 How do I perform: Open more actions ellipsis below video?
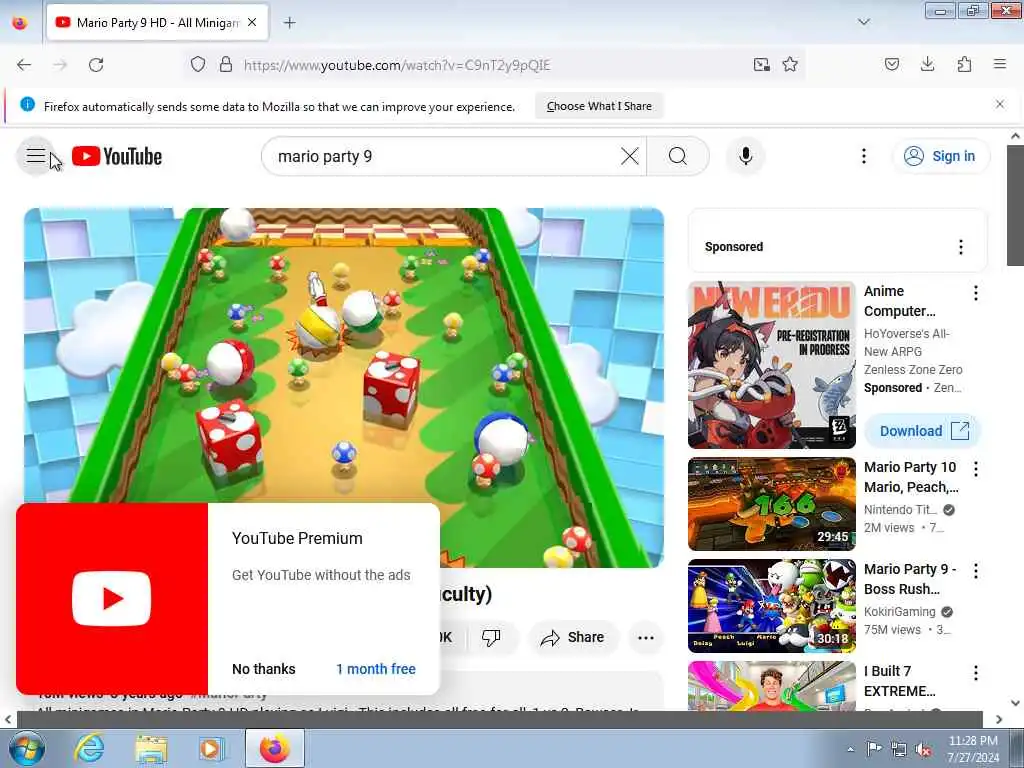pos(646,637)
